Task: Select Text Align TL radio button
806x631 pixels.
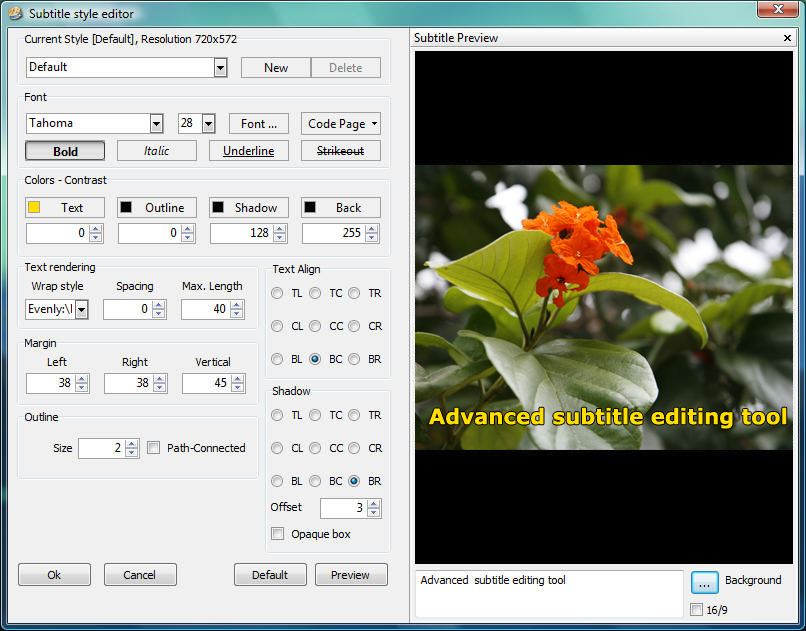Action: (277, 293)
